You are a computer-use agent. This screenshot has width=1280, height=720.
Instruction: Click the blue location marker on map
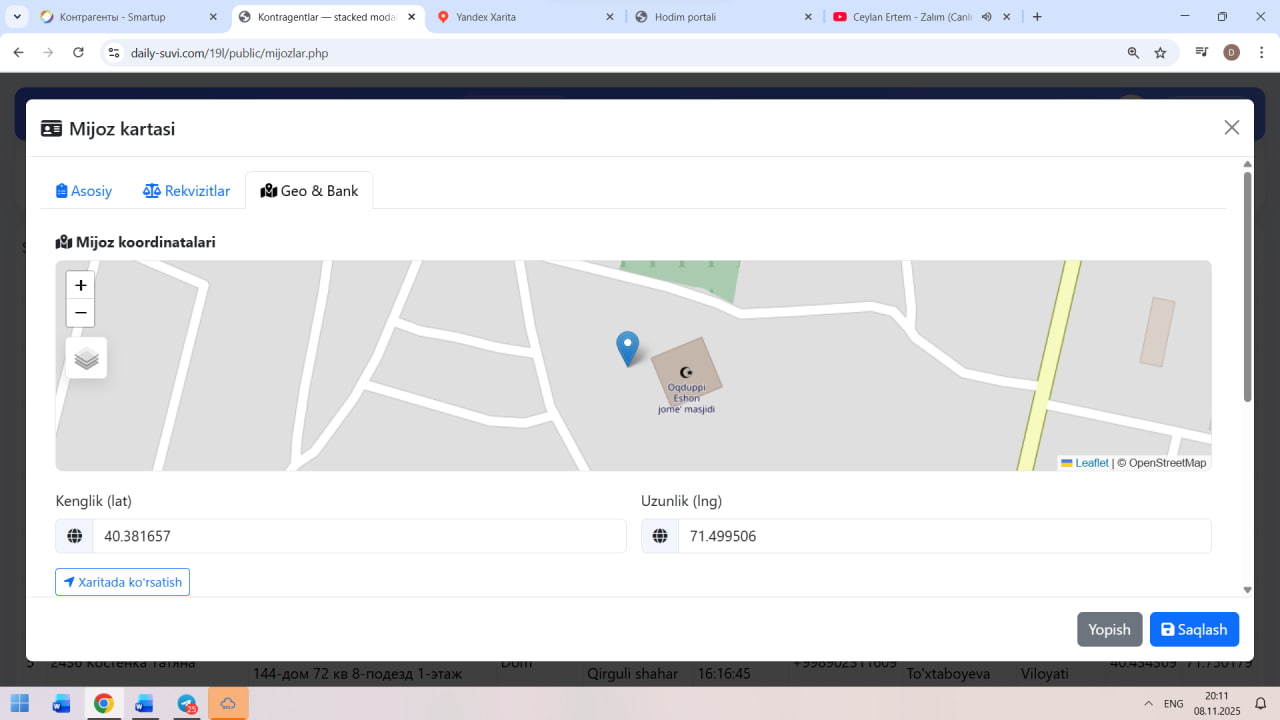pyautogui.click(x=627, y=349)
